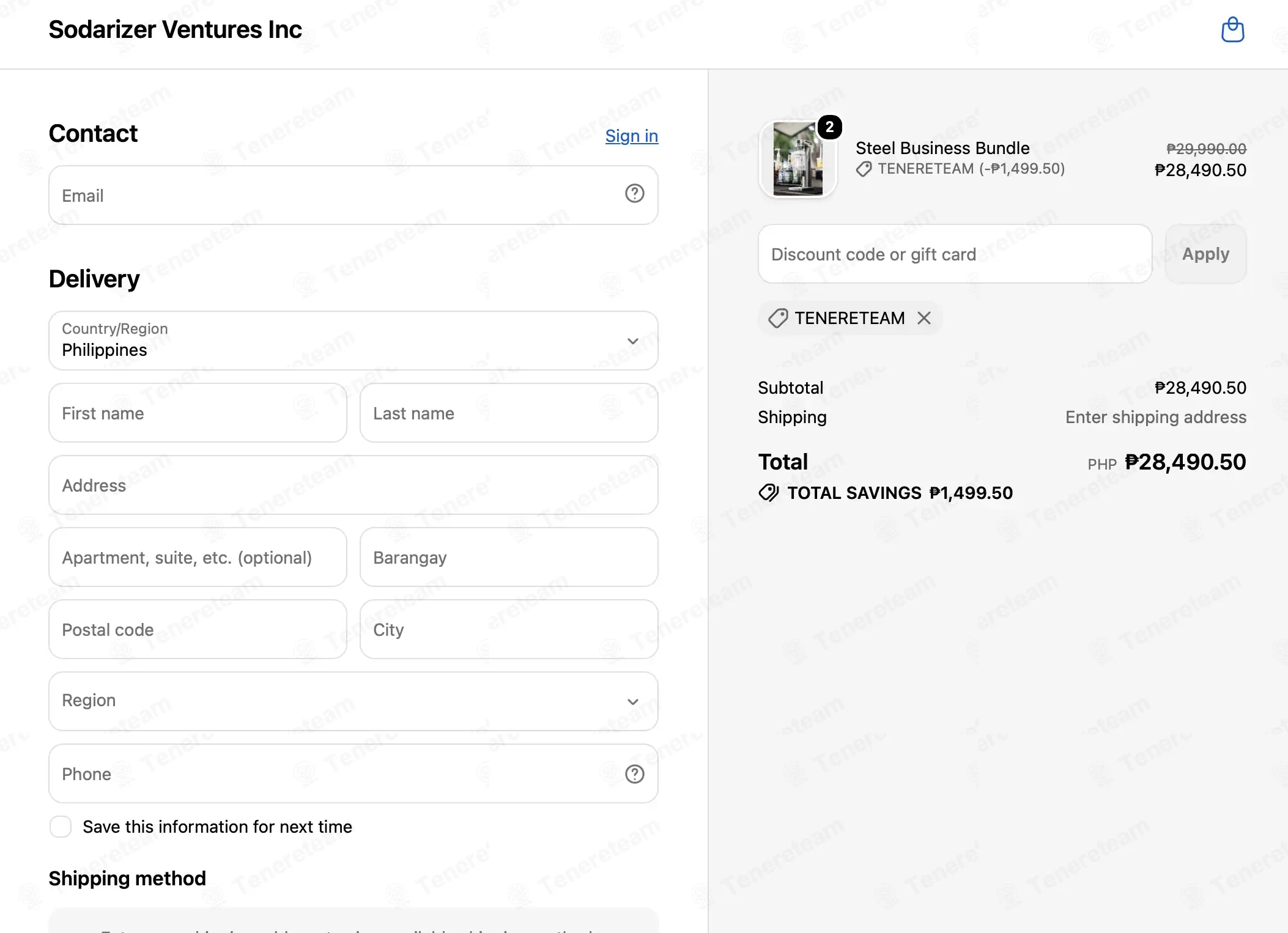This screenshot has width=1288, height=933.
Task: Click the Enter shipping address text
Action: coord(1156,417)
